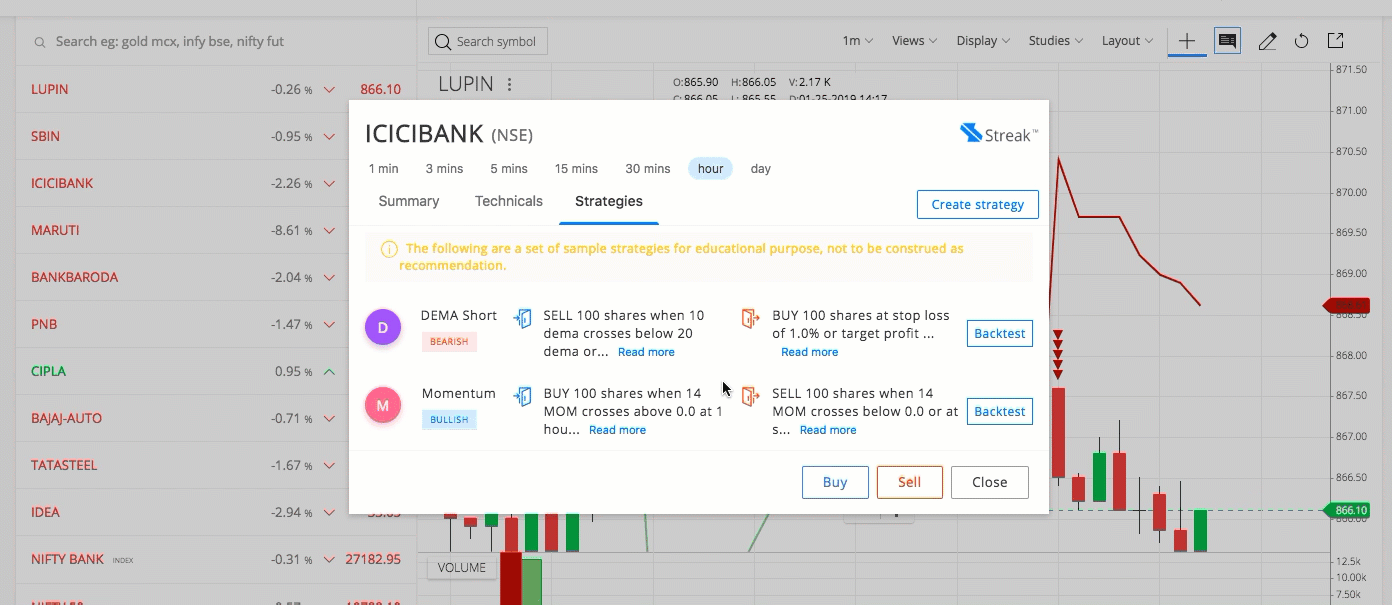Click the BULLISH tag under Momentum
The height and width of the screenshot is (605, 1392).
[x=449, y=420]
